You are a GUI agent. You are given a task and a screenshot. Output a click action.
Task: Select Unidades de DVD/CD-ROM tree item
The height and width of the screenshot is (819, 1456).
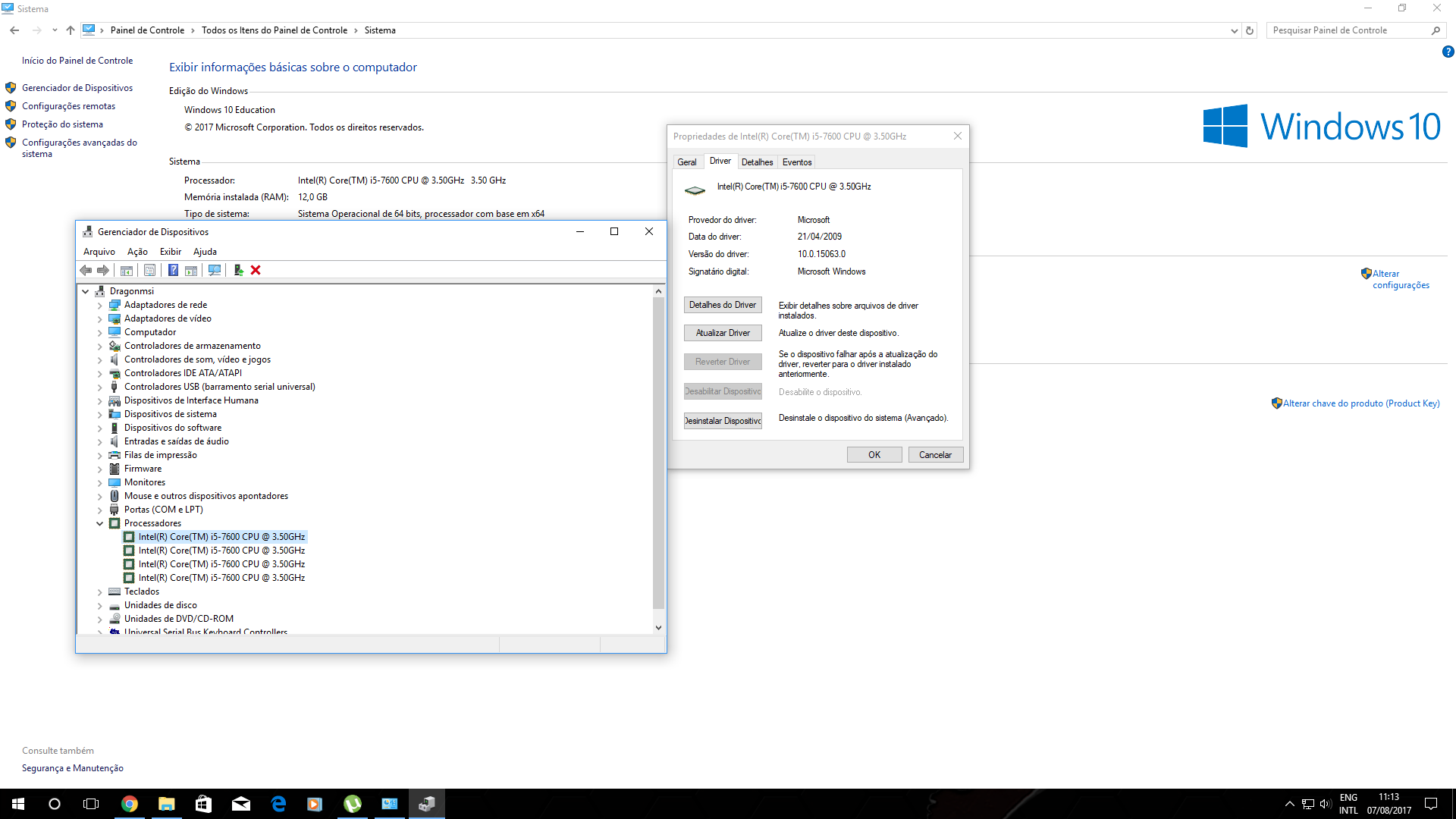[179, 619]
